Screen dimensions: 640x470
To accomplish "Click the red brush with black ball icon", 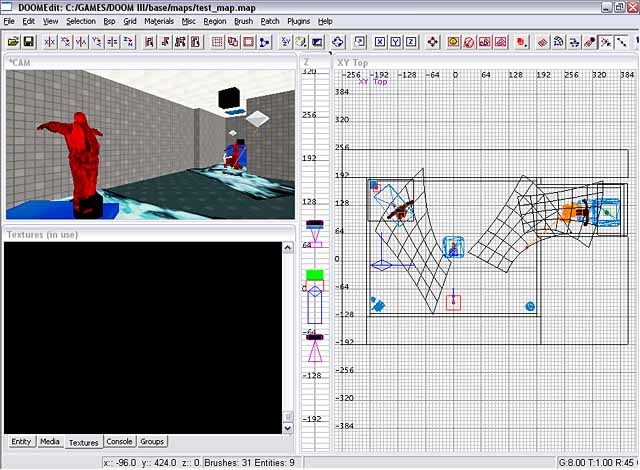I will click(589, 42).
